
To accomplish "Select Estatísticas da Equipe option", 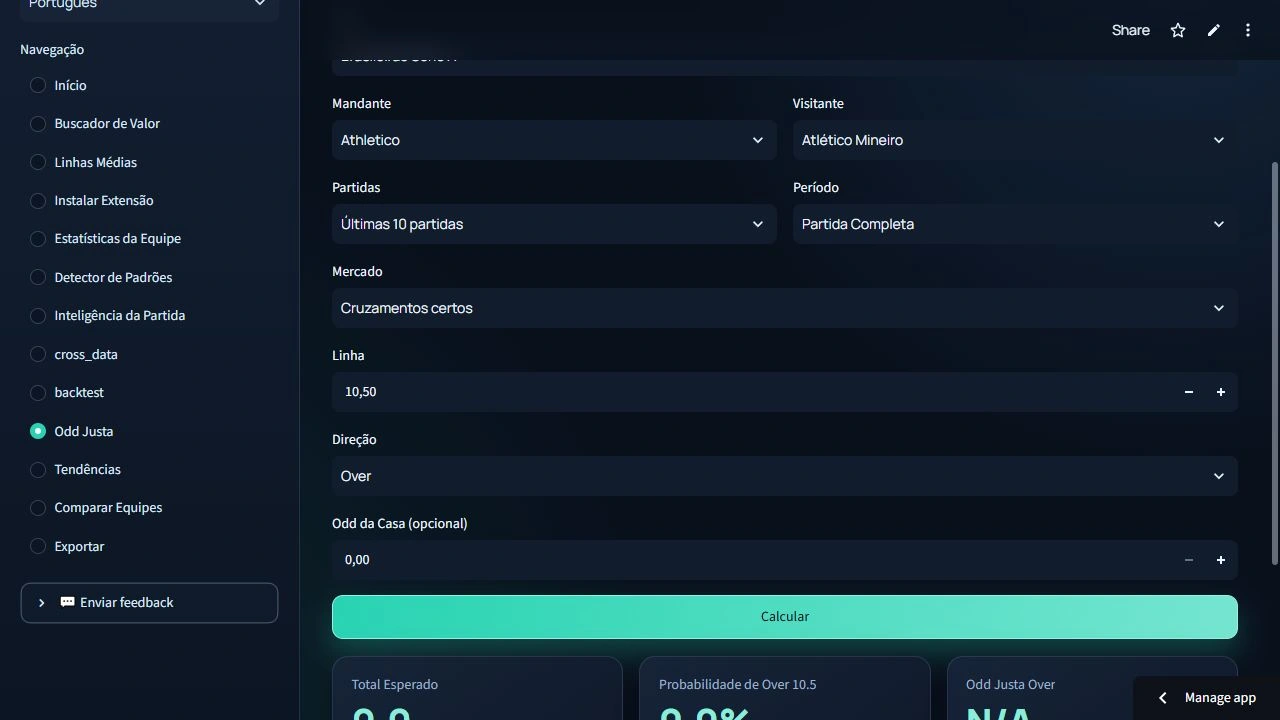I will 105,238.
